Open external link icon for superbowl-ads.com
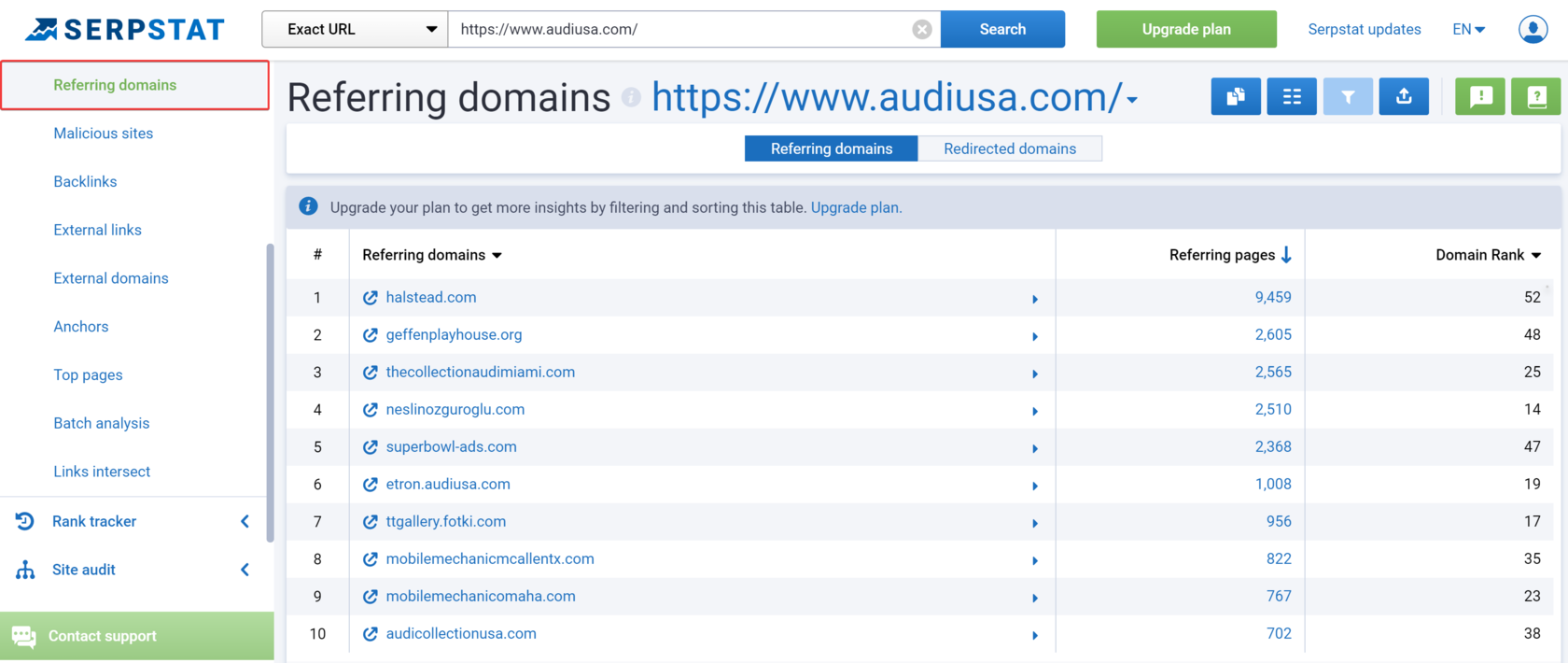 click(371, 447)
